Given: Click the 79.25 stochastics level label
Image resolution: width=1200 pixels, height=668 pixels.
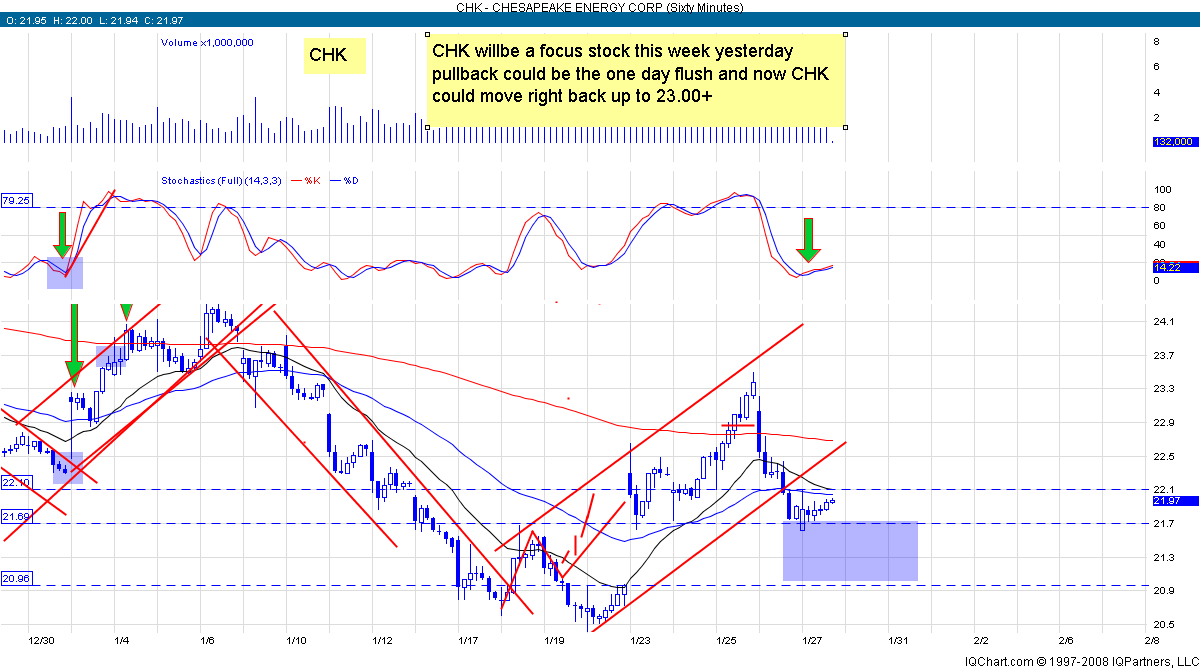Looking at the screenshot, I should click(x=17, y=200).
